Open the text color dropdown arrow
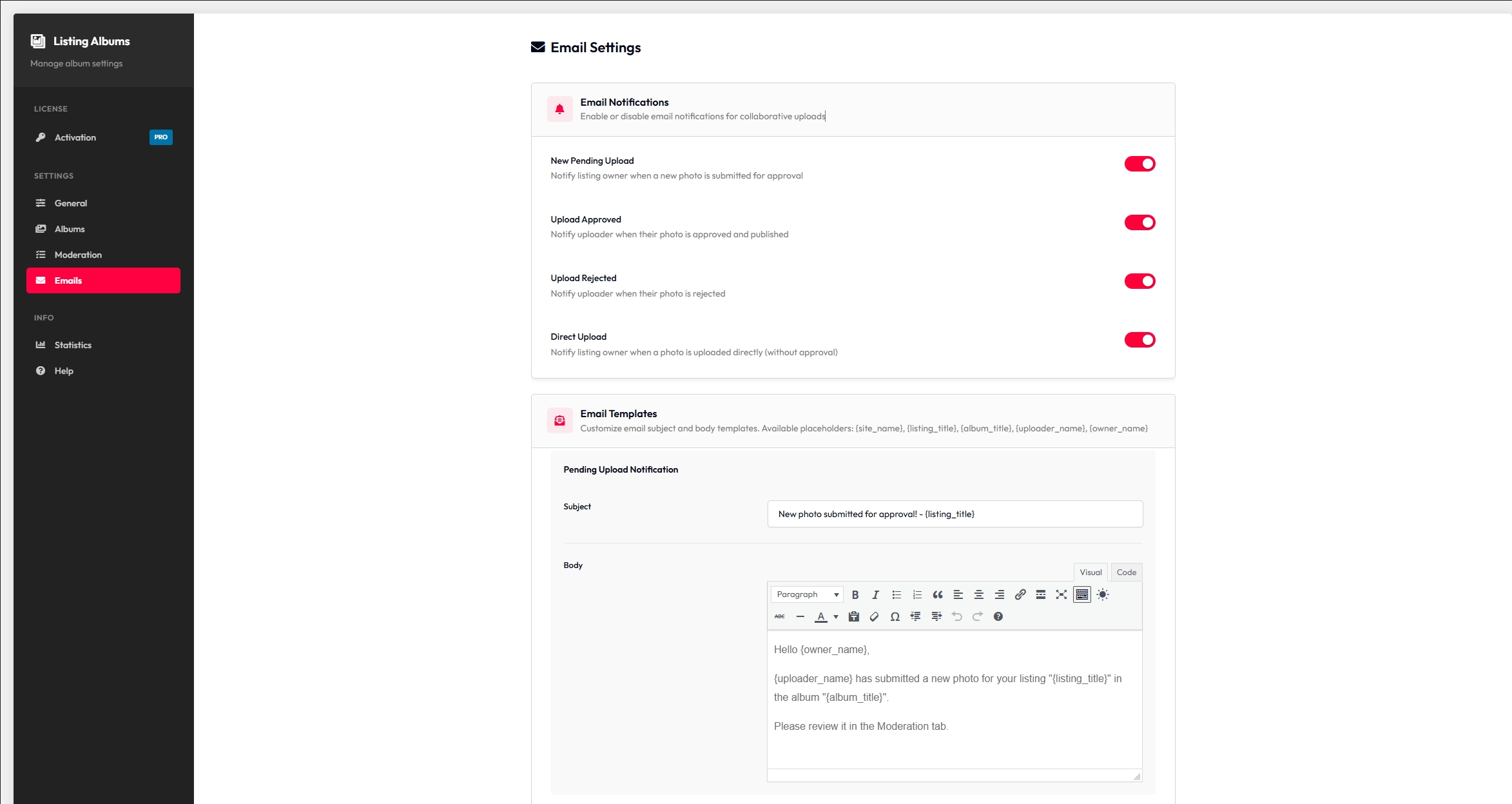This screenshot has width=1512, height=804. (836, 617)
